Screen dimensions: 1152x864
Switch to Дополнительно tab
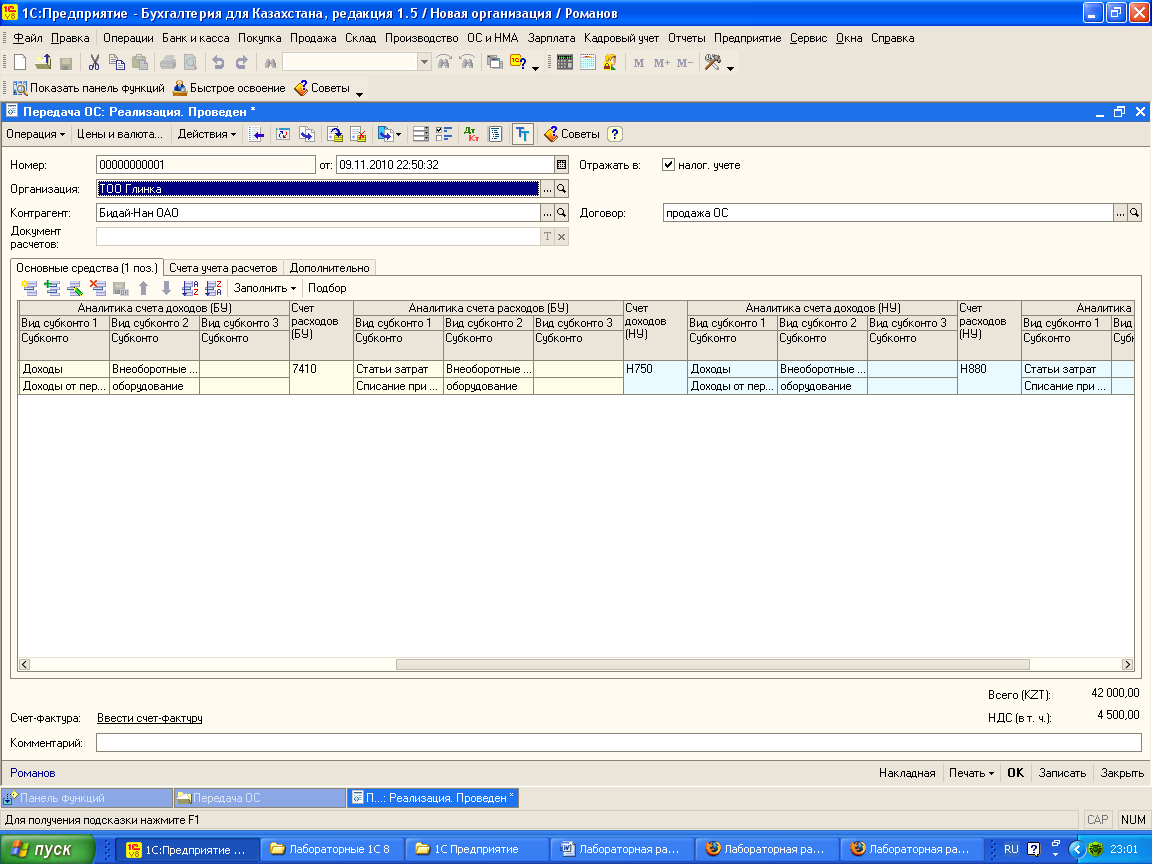329,268
